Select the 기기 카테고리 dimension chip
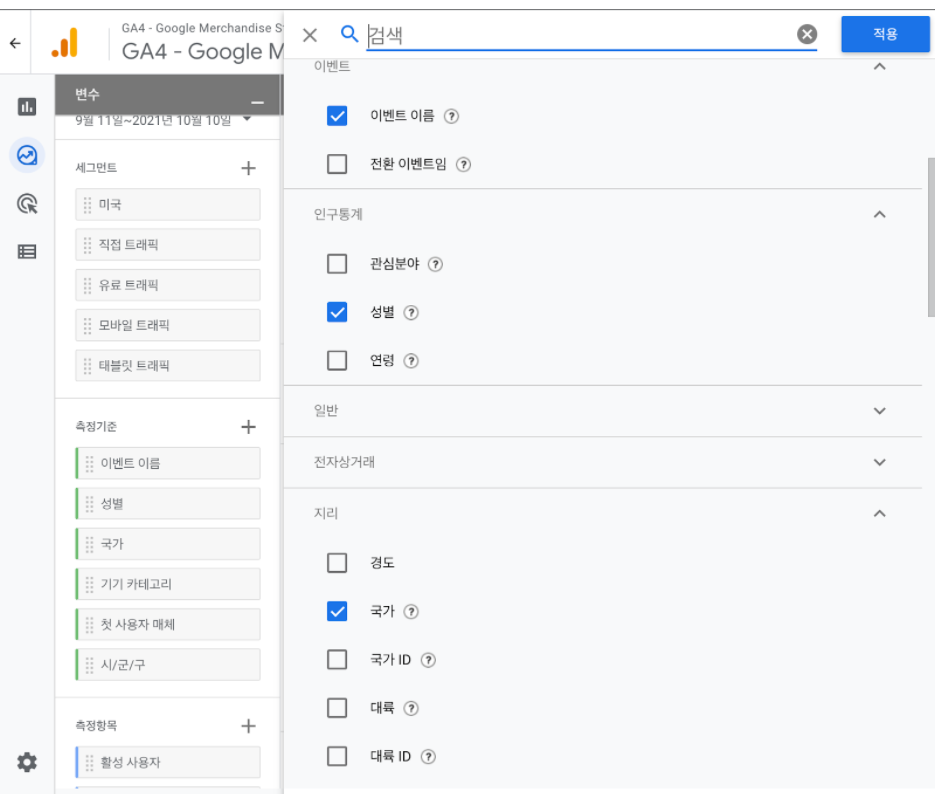Viewport: 946px width, 797px height. click(168, 584)
